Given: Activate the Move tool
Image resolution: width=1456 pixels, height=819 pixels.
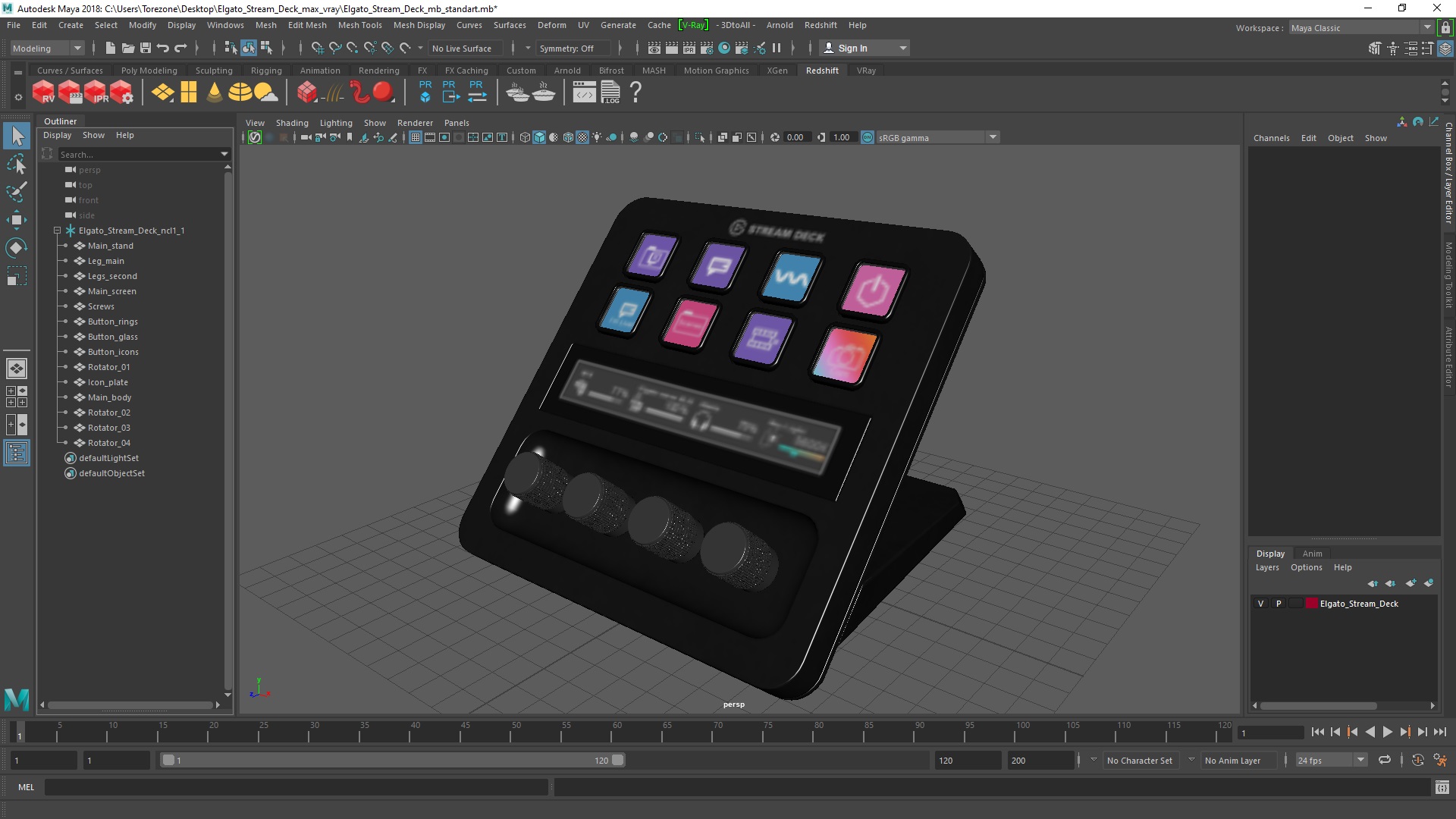Looking at the screenshot, I should [x=17, y=220].
